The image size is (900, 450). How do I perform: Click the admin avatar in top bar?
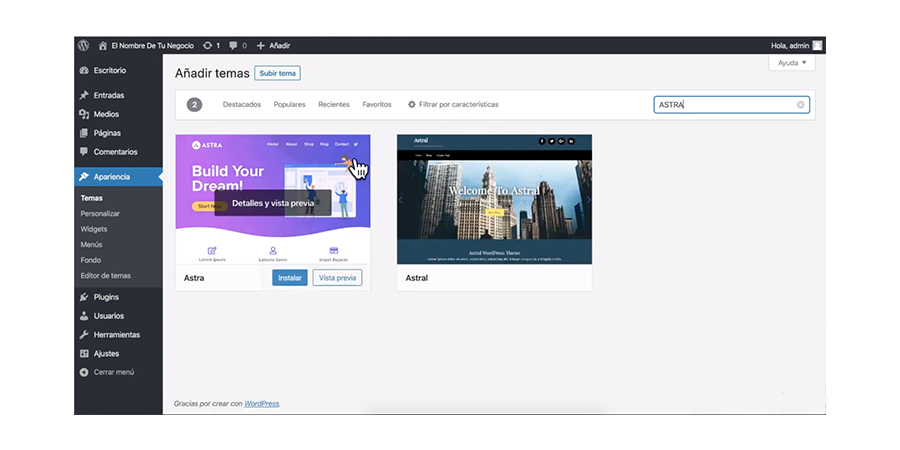click(x=817, y=45)
